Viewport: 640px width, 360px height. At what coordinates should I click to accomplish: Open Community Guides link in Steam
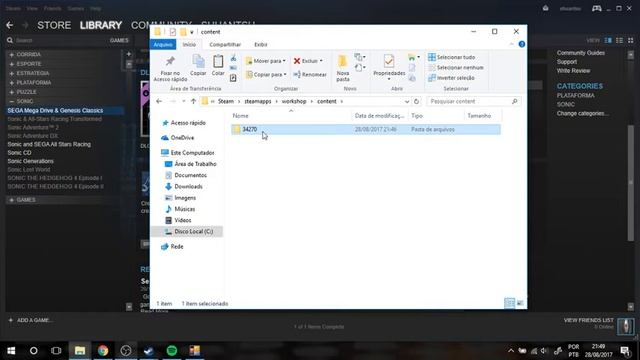[581, 53]
